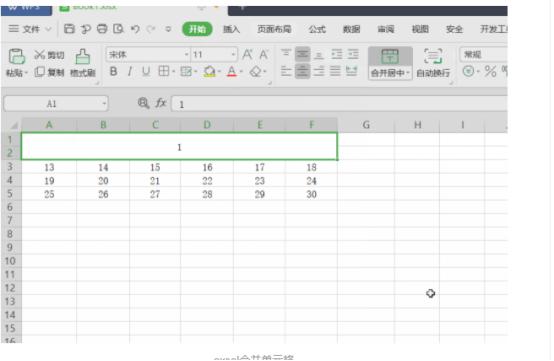
Task: Open the 审阅 ribbon tab
Action: 386,29
